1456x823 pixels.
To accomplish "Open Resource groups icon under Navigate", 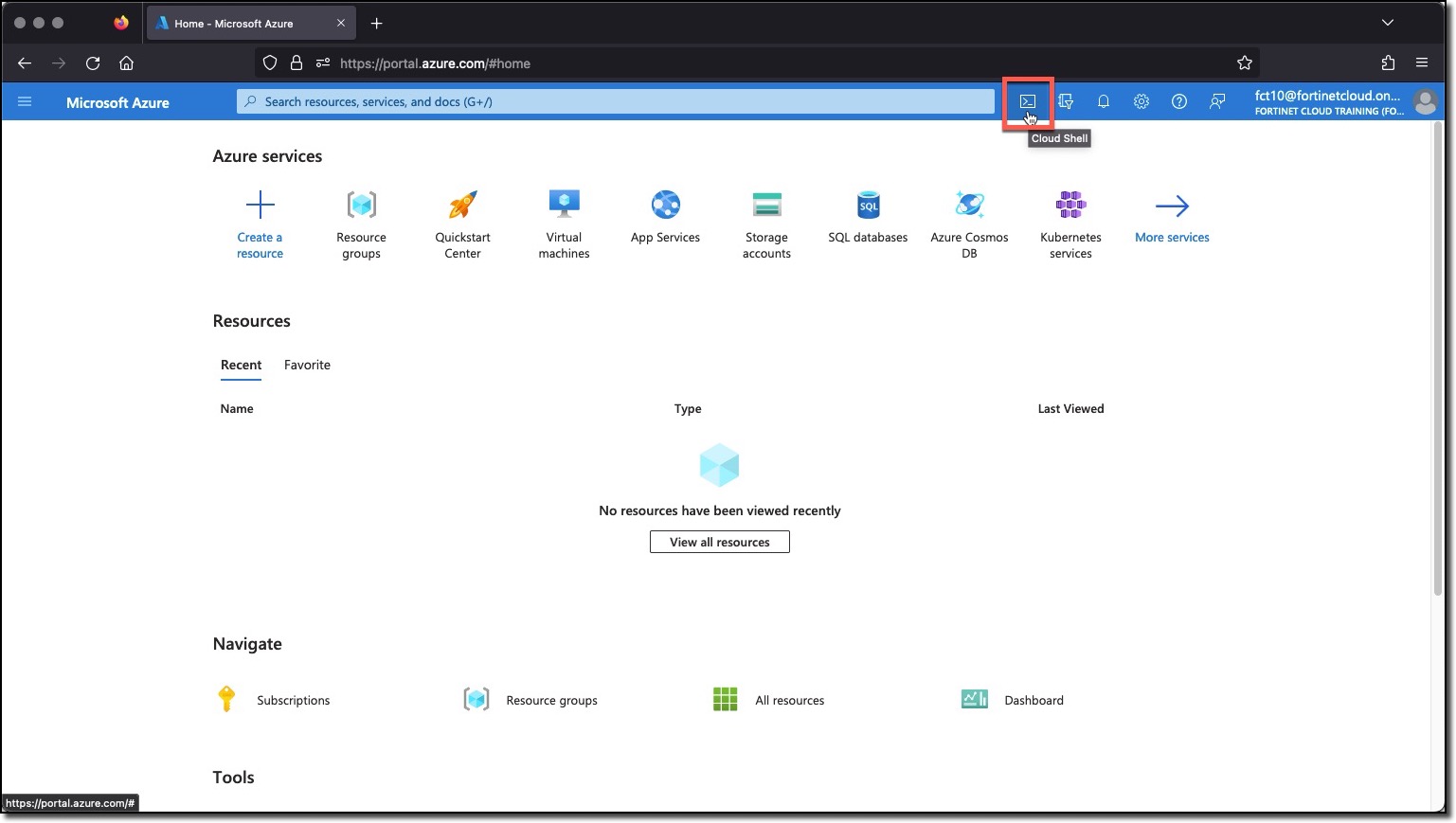I will click(x=476, y=700).
